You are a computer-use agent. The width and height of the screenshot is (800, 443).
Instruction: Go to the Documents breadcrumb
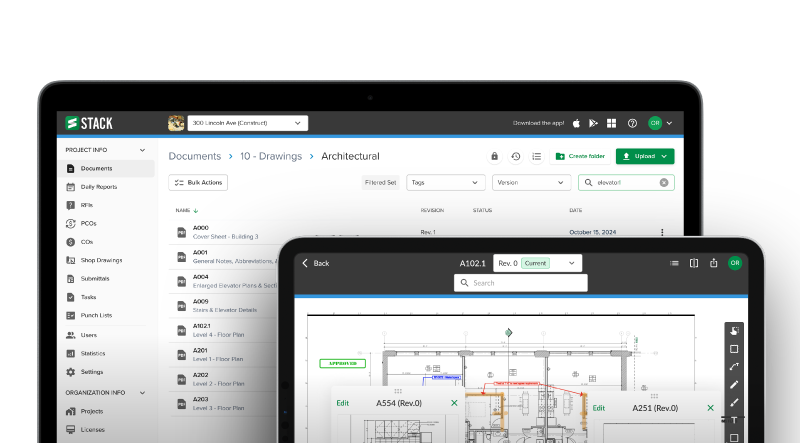195,156
